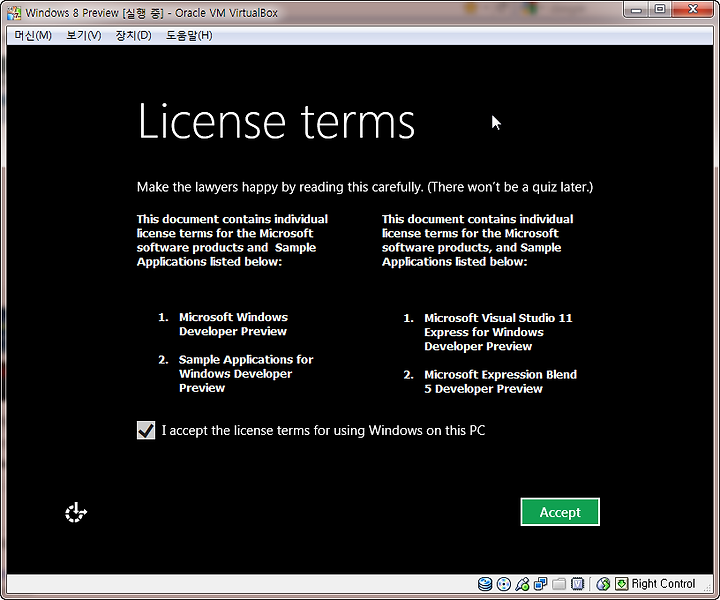Click the VirtualBox title bar app icon
This screenshot has width=720, height=600.
(14, 13)
